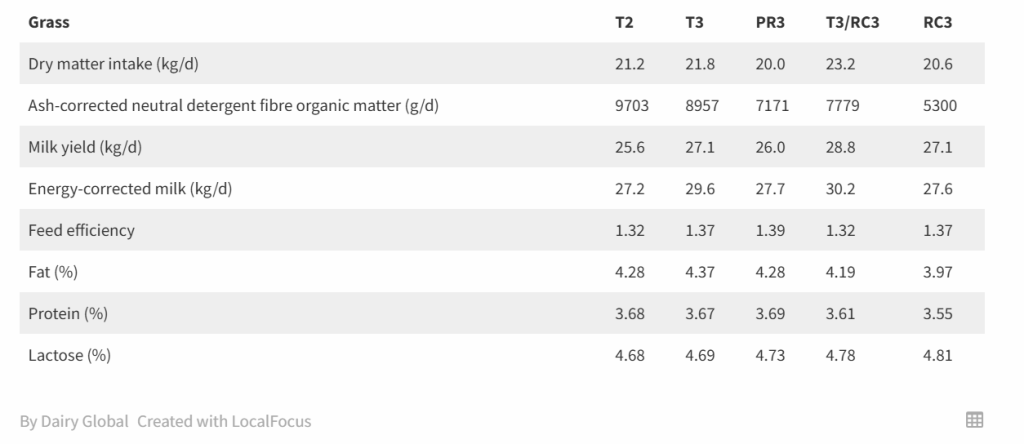Image resolution: width=1024 pixels, height=444 pixels.
Task: Click the T3/RC3 column header
Action: pyautogui.click(x=852, y=22)
